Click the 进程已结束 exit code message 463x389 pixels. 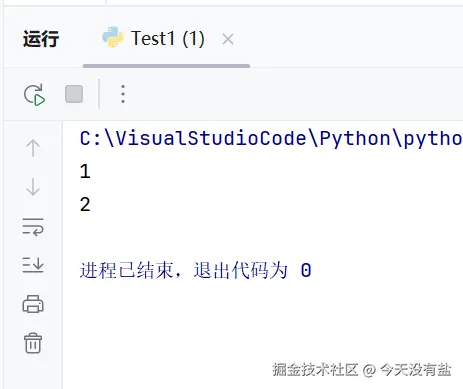[x=195, y=270]
